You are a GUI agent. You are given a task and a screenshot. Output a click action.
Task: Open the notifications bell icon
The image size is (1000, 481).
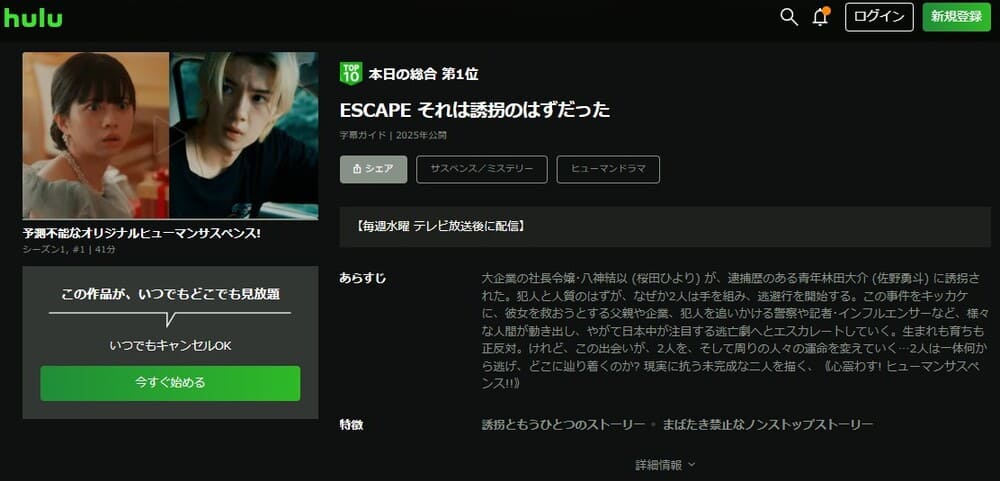pyautogui.click(x=820, y=17)
